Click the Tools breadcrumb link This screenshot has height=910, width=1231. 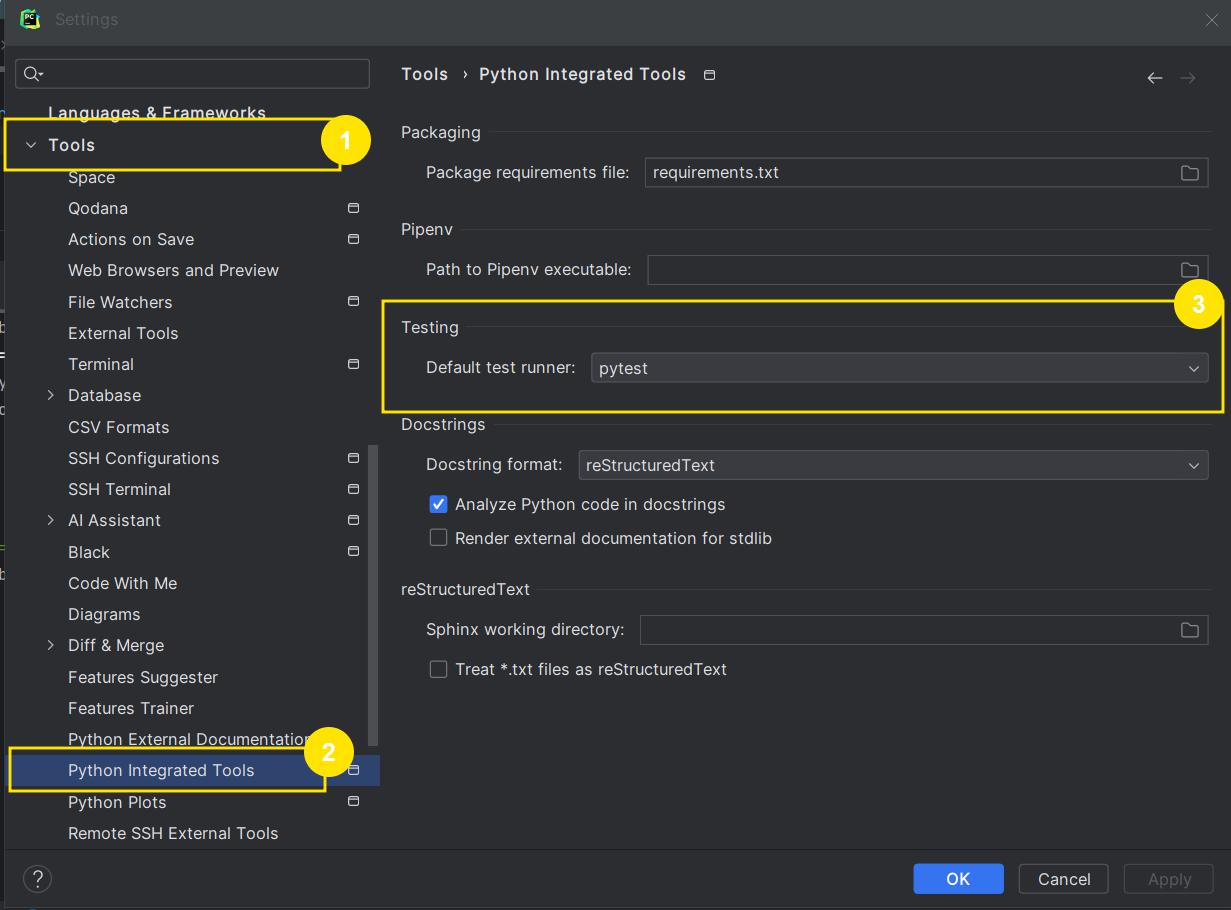pyautogui.click(x=424, y=74)
